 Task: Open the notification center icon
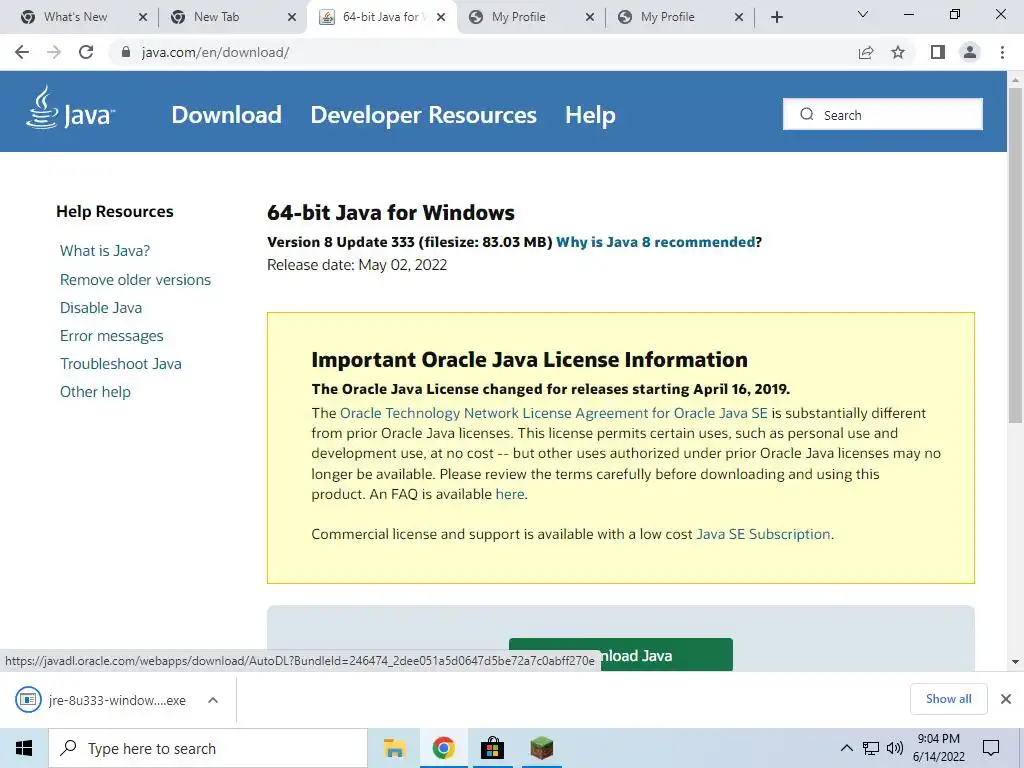991,748
